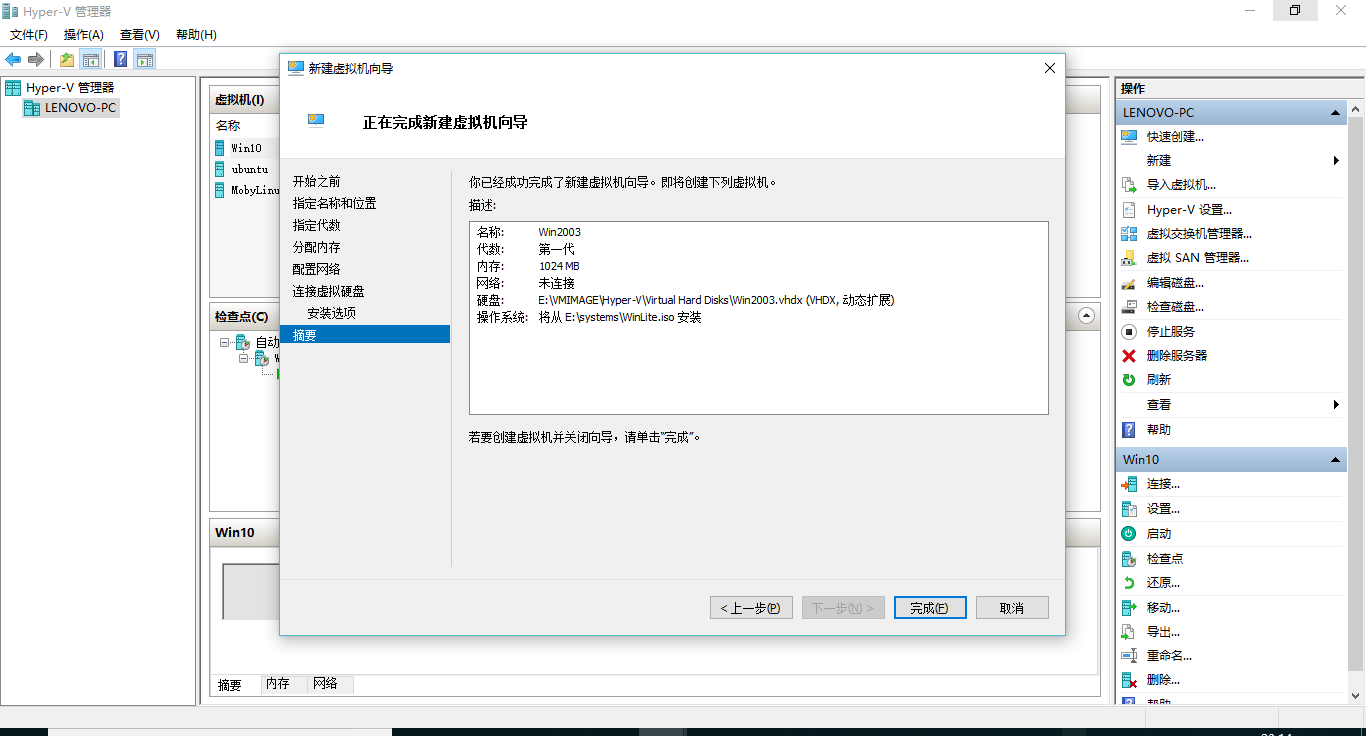Click round collapse button of 检查点 pane
1366x736 pixels.
pyautogui.click(x=1087, y=316)
